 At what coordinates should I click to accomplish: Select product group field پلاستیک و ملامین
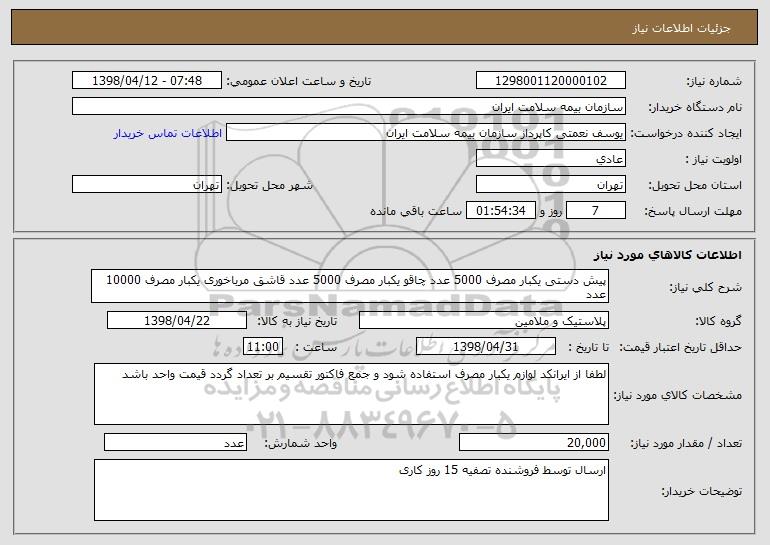tap(484, 321)
